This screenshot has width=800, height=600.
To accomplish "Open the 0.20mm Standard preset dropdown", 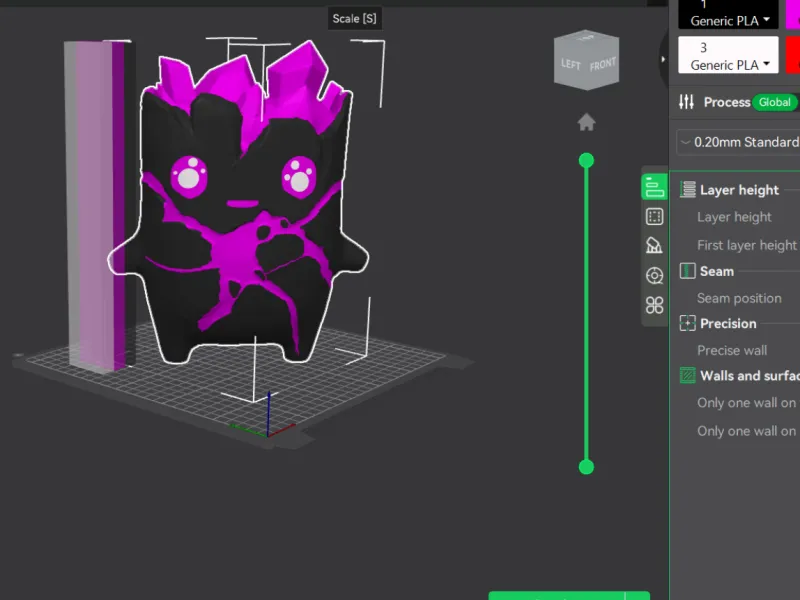I will pos(738,142).
